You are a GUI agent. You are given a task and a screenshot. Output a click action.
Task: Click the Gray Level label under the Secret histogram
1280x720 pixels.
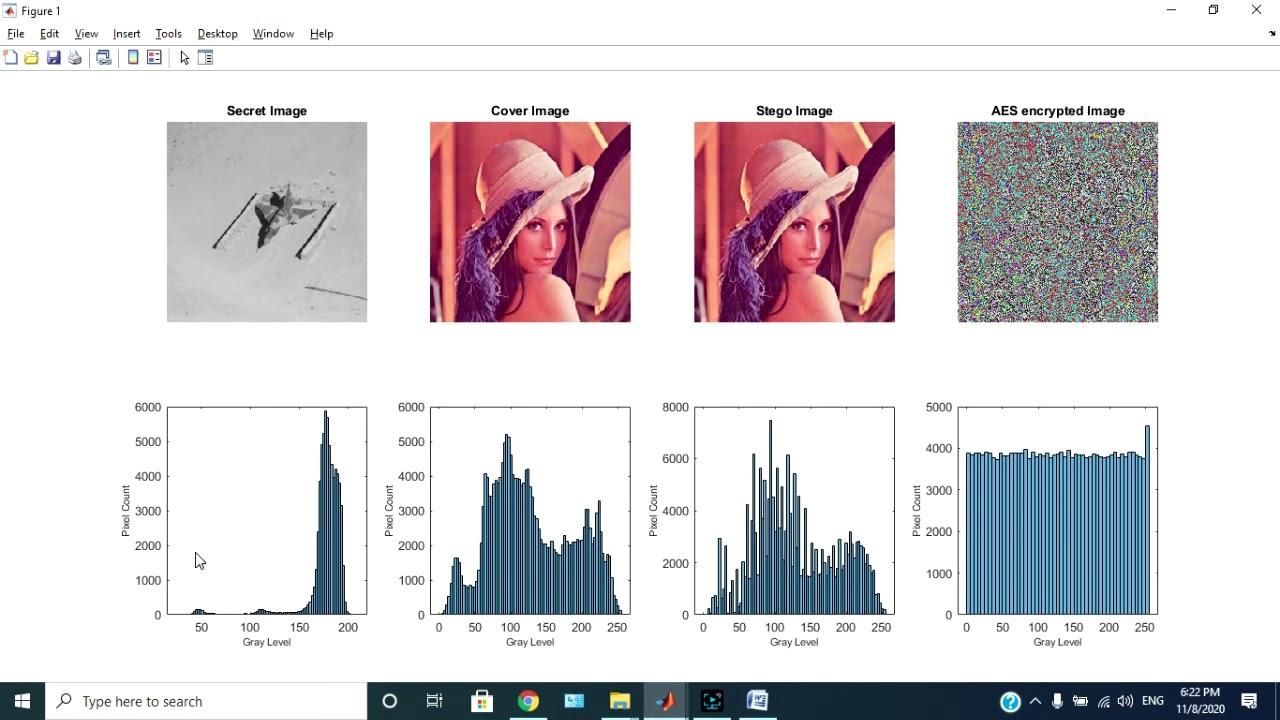(x=267, y=642)
